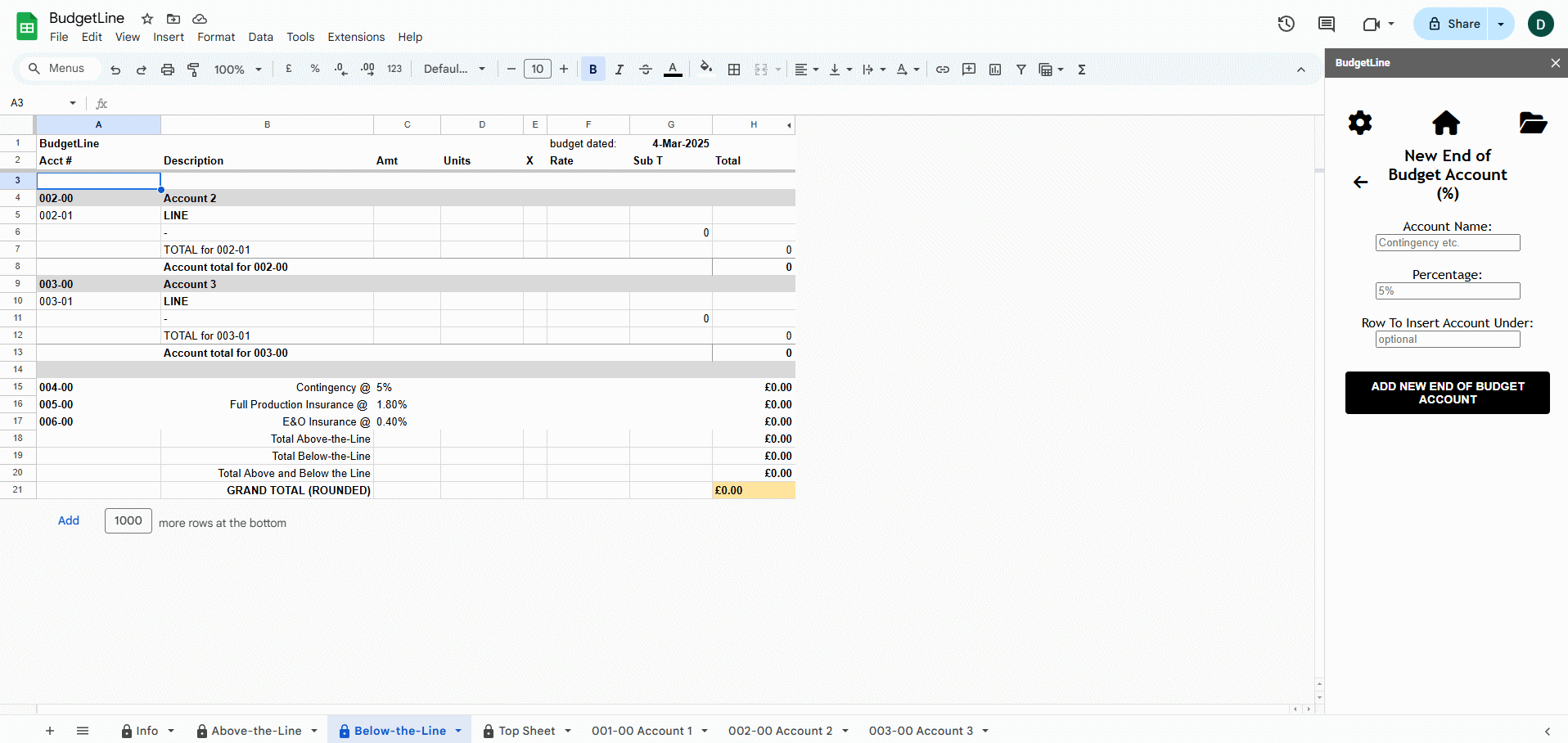Toggle strikethrough formatting
The height and width of the screenshot is (743, 1568).
click(x=646, y=70)
